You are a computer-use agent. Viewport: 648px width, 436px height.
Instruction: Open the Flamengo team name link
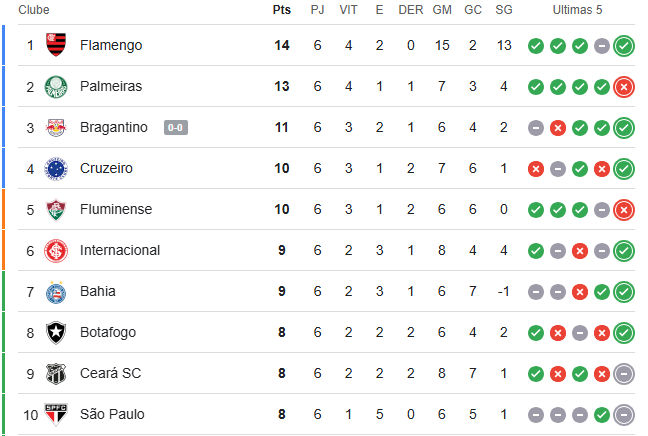(x=111, y=45)
